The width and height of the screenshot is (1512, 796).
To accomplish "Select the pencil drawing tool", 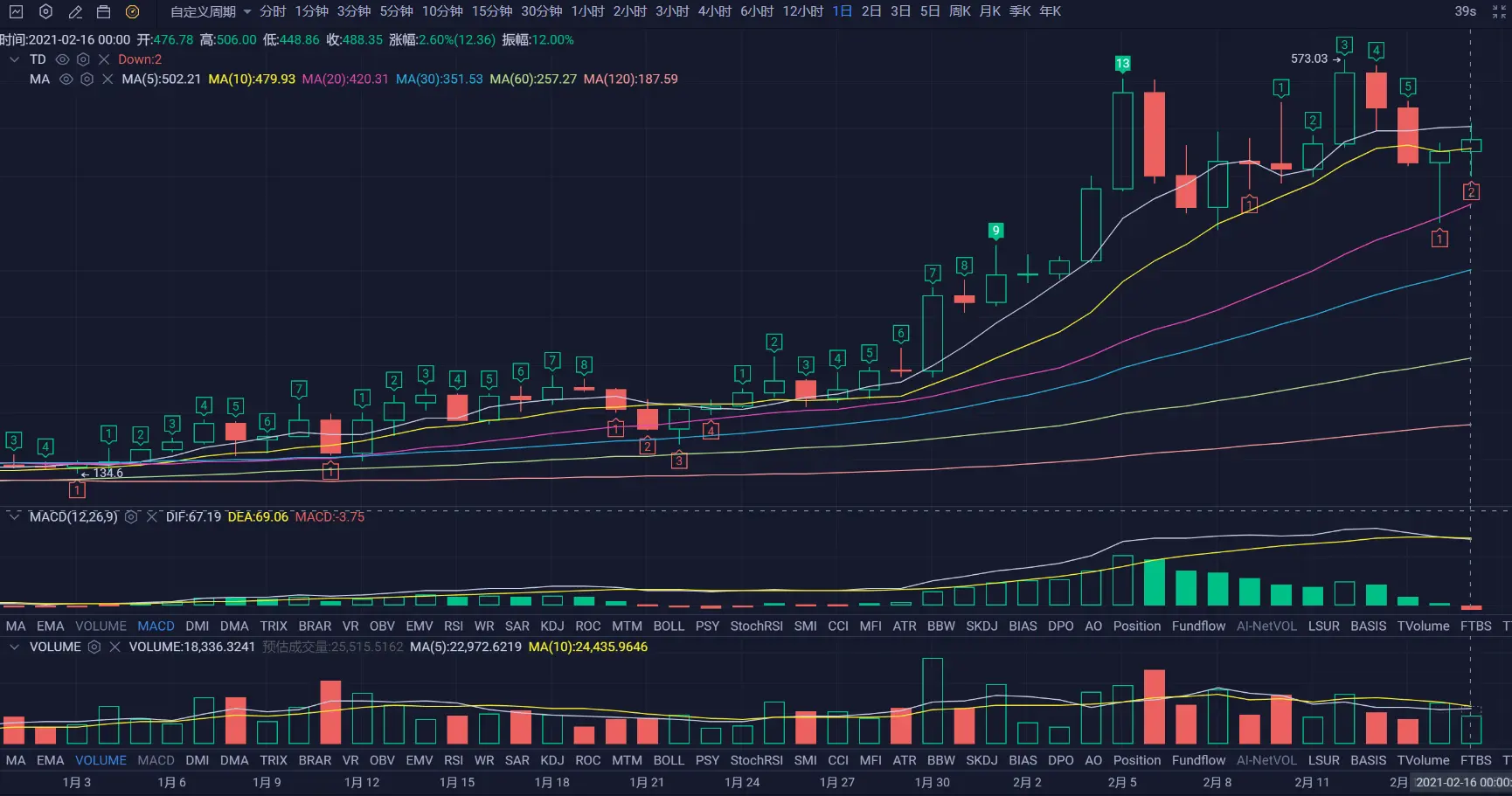I will tap(75, 11).
